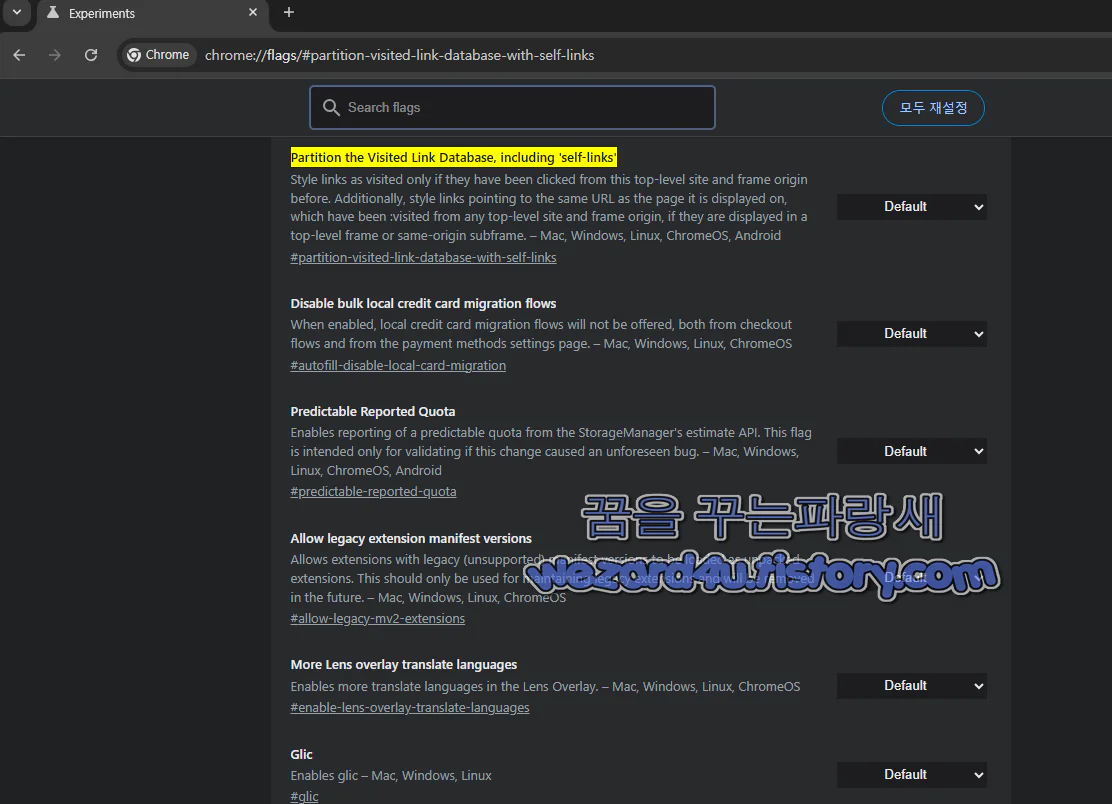Expand the Allow legacy extension manifest versions dropdown

[x=911, y=577]
